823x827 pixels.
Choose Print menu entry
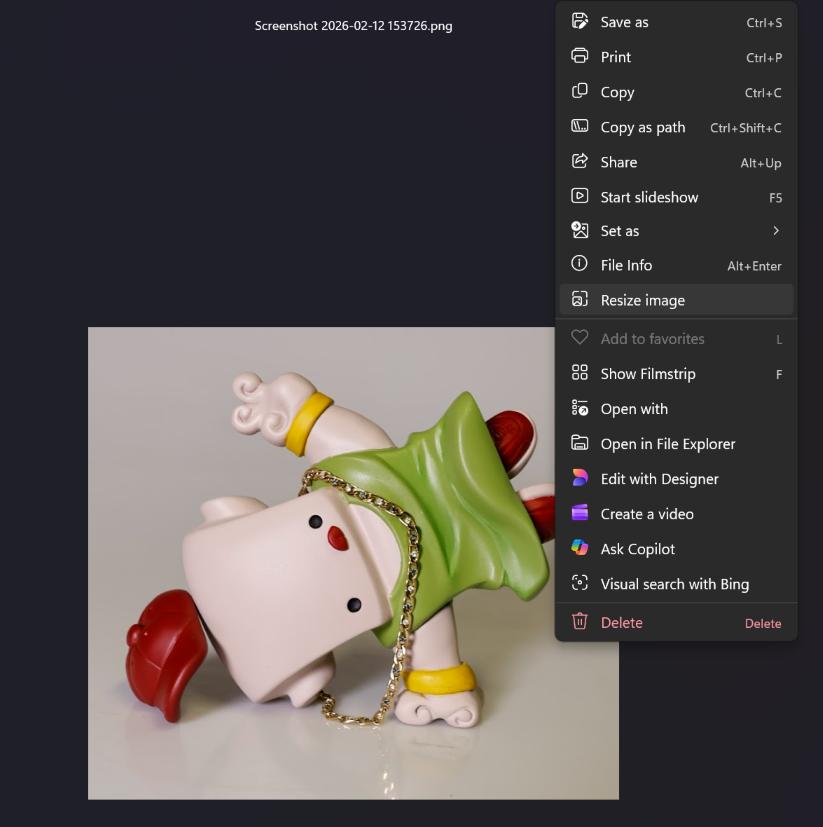[676, 57]
